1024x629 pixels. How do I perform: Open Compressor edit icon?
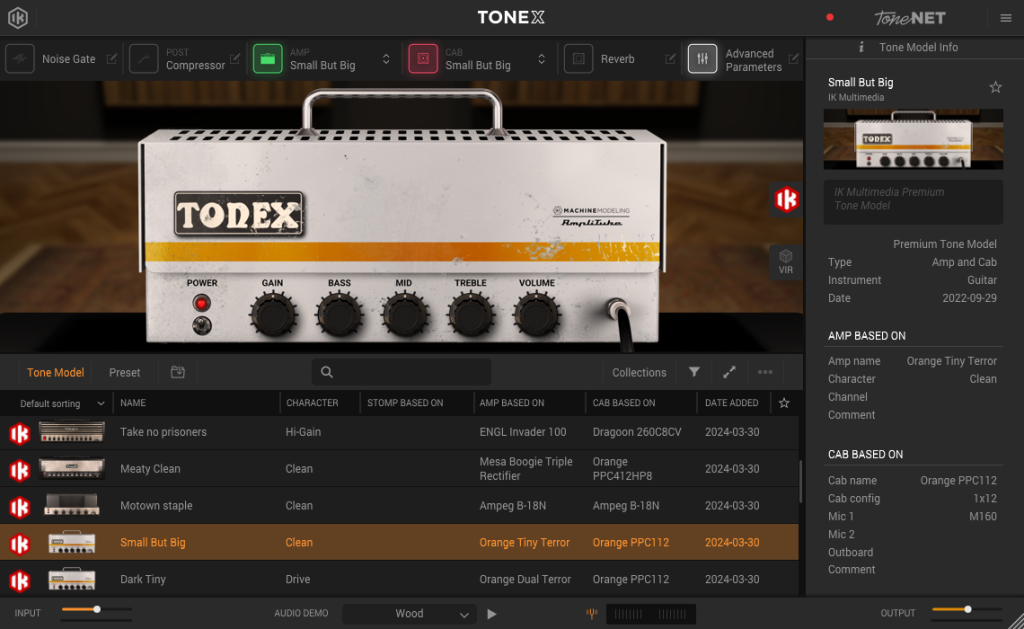235,59
